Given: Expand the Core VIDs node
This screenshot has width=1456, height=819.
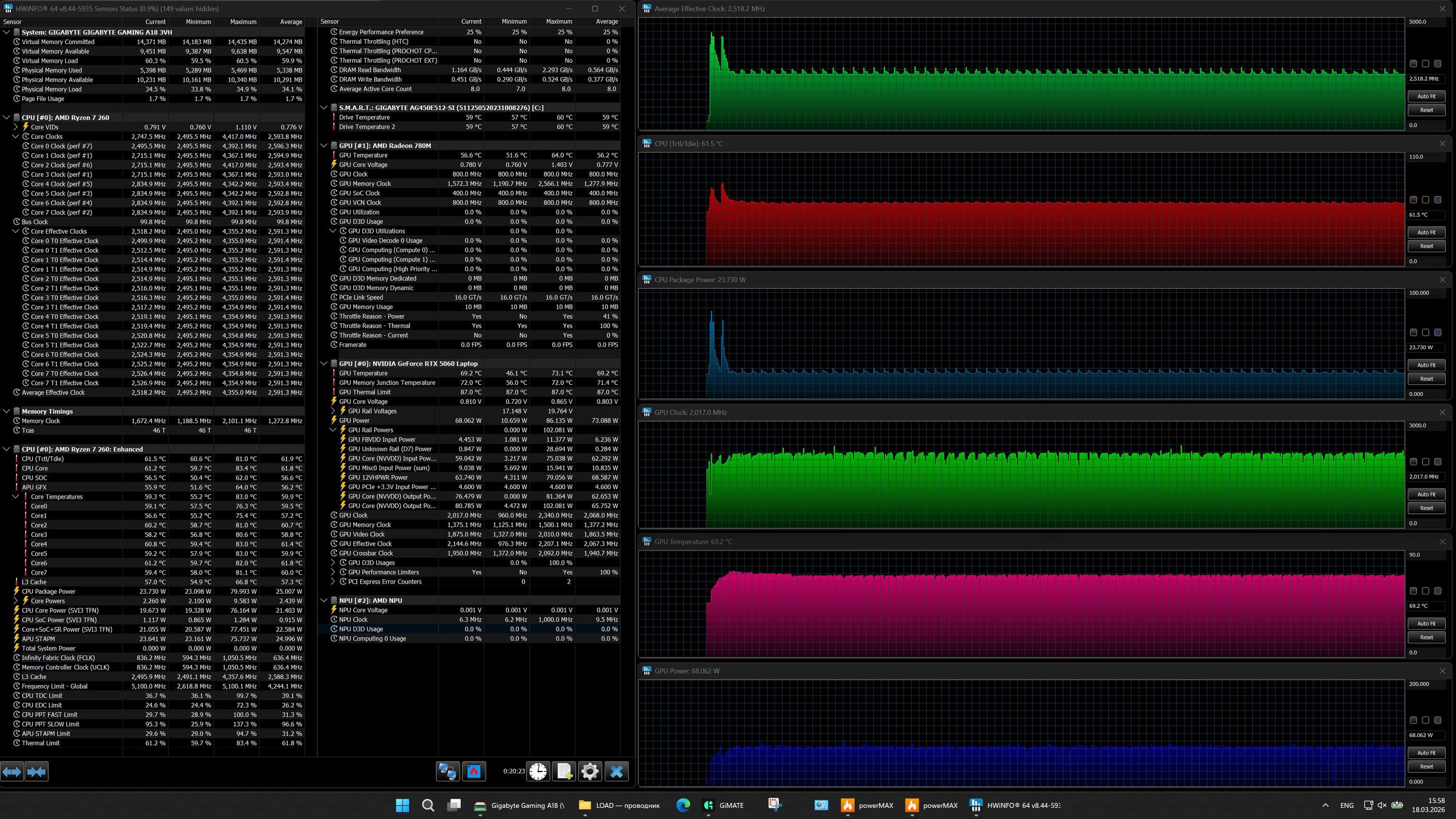Looking at the screenshot, I should tap(16, 127).
